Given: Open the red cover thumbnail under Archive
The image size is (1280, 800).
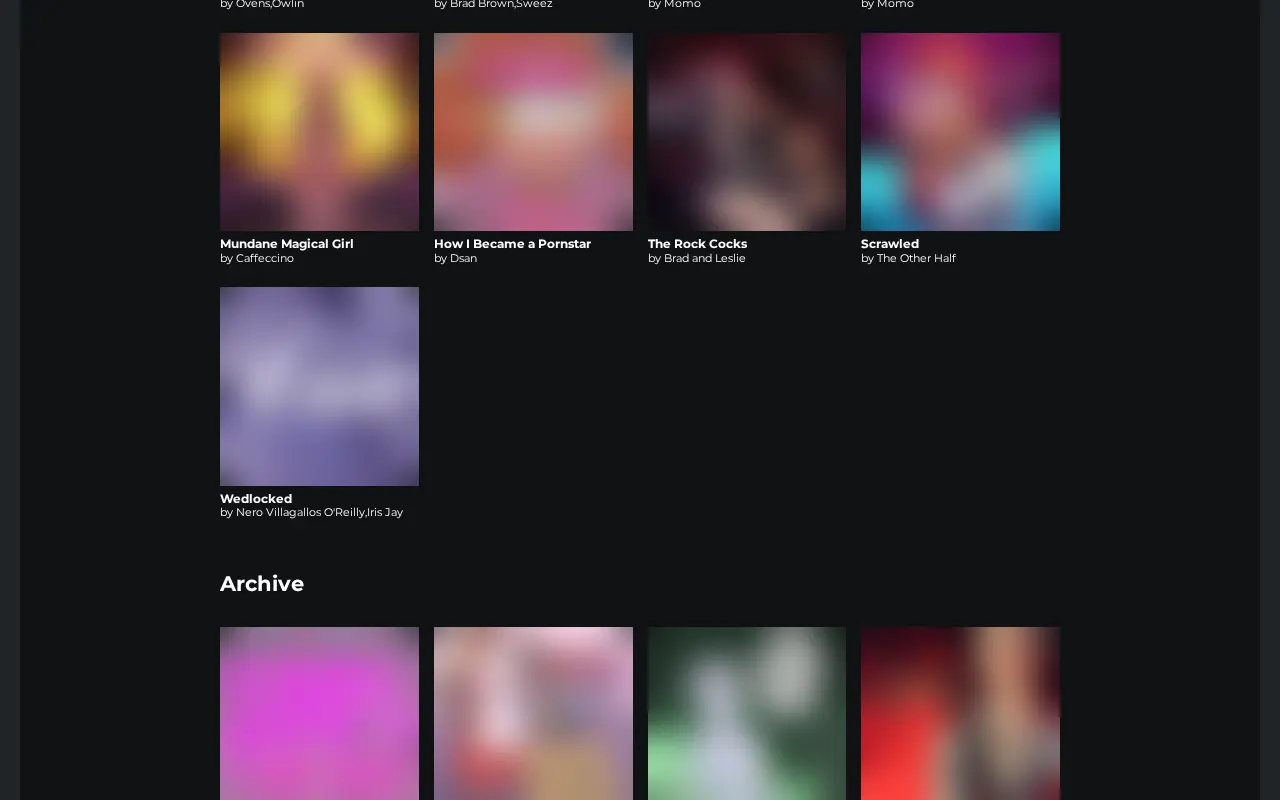Looking at the screenshot, I should [x=960, y=713].
